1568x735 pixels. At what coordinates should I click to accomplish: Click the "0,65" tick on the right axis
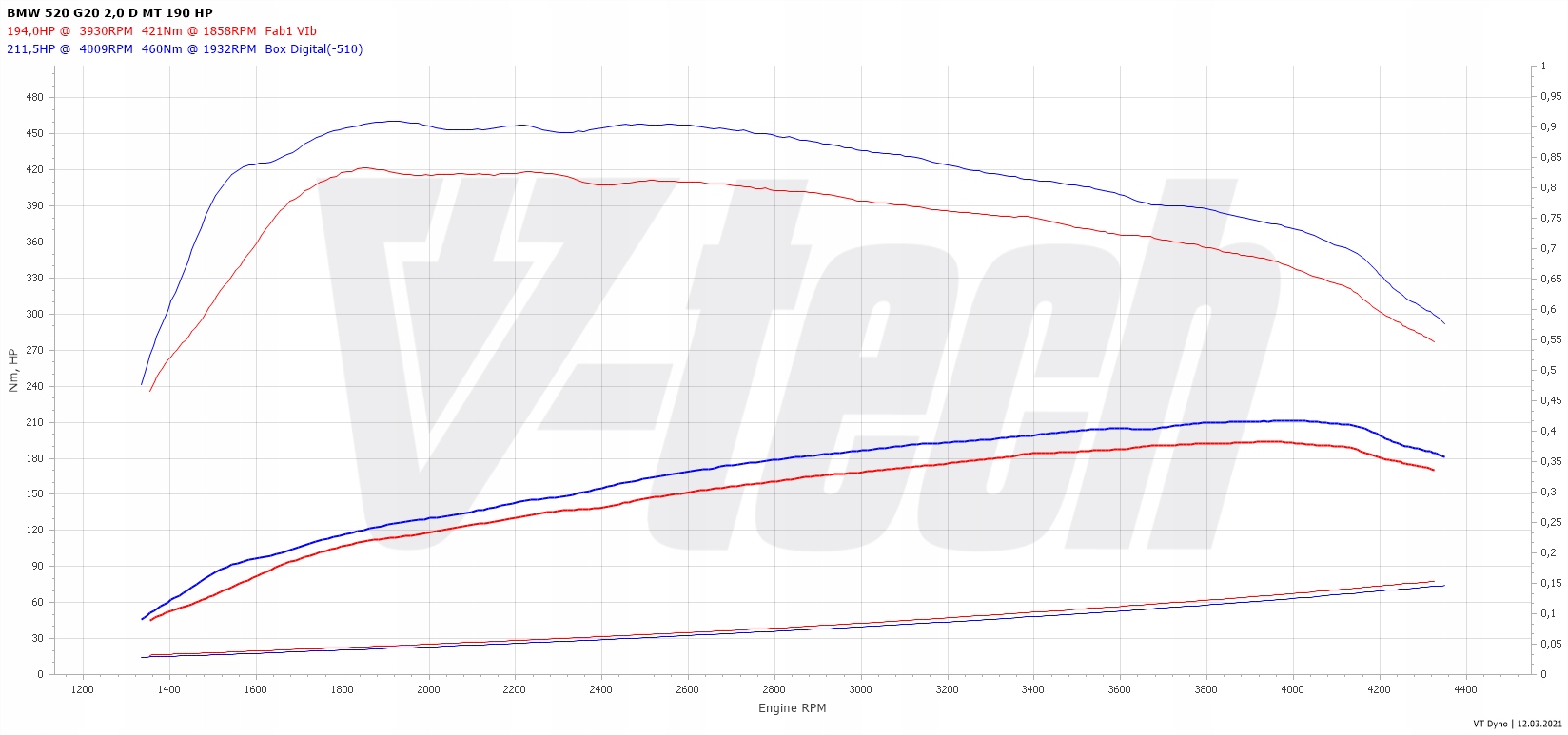[x=1551, y=279]
